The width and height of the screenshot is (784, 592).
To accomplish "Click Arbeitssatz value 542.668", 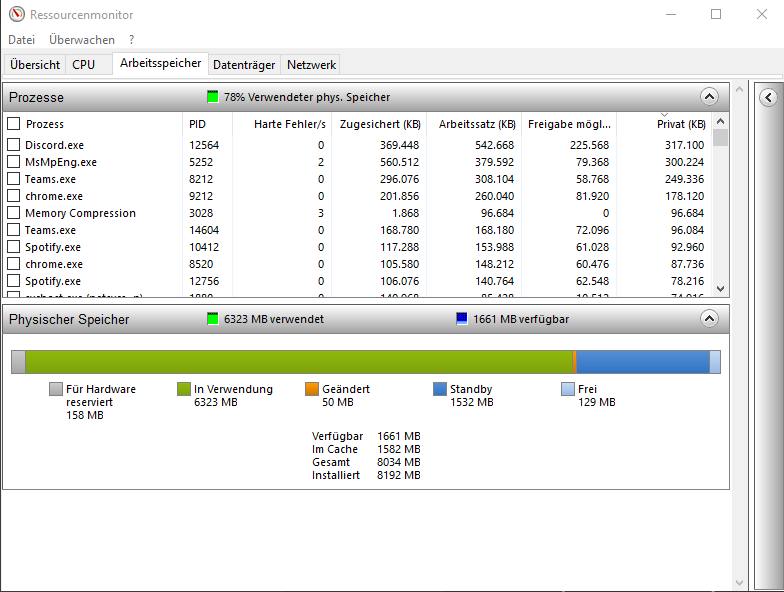I will click(494, 145).
